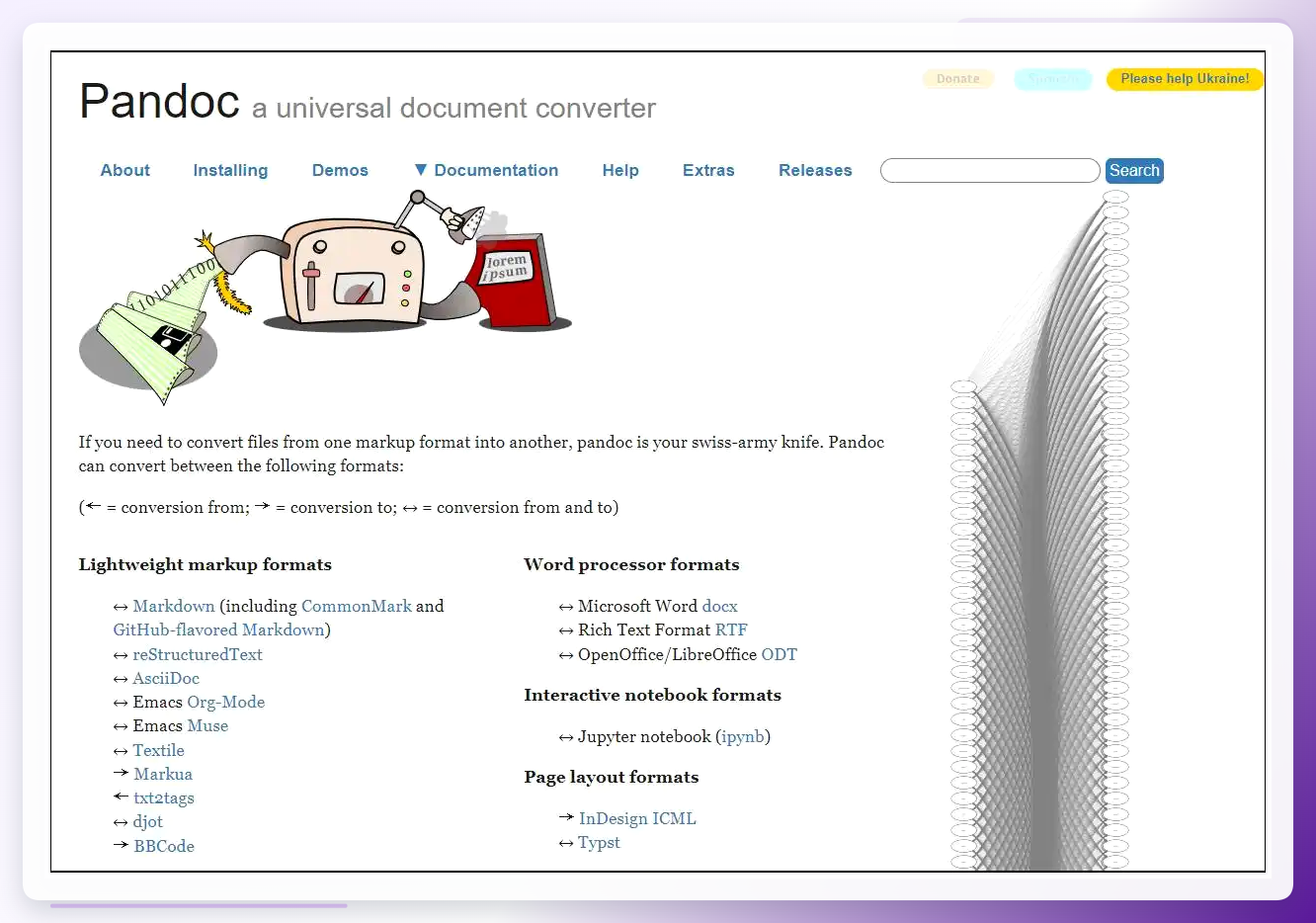Click the Pandoc site title
Viewport: 1316px width, 923px height.
pos(160,101)
